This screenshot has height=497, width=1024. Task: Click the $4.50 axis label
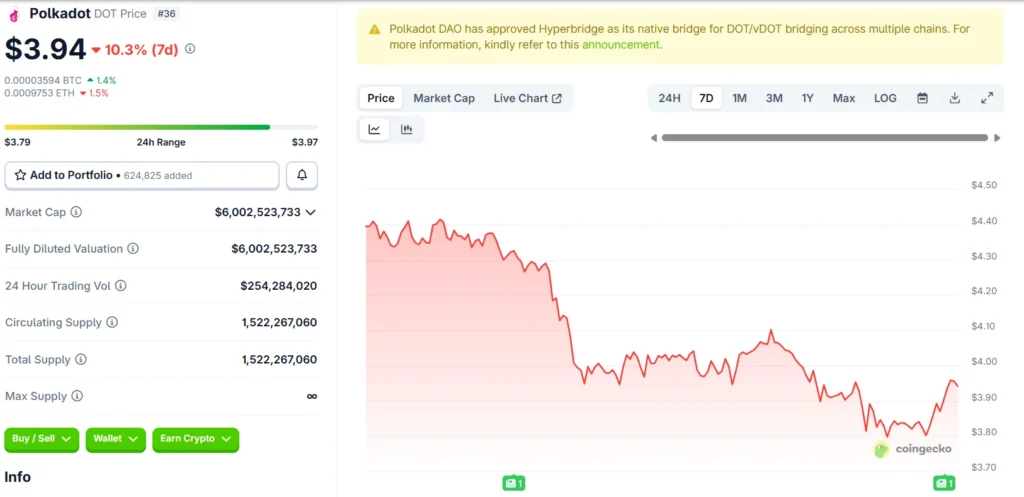(x=984, y=185)
